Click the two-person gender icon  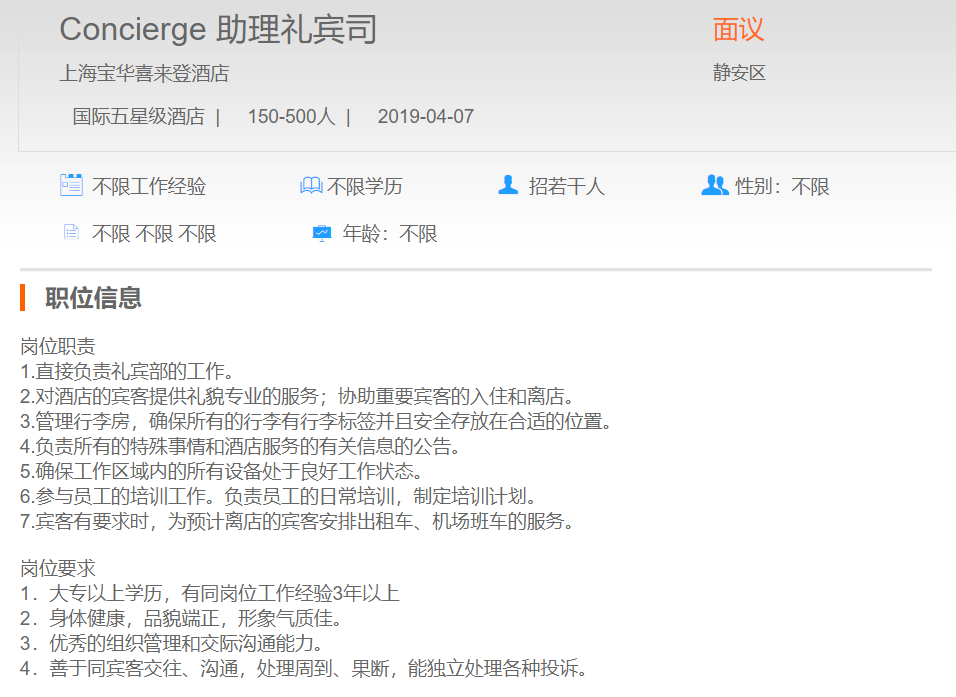pos(714,185)
